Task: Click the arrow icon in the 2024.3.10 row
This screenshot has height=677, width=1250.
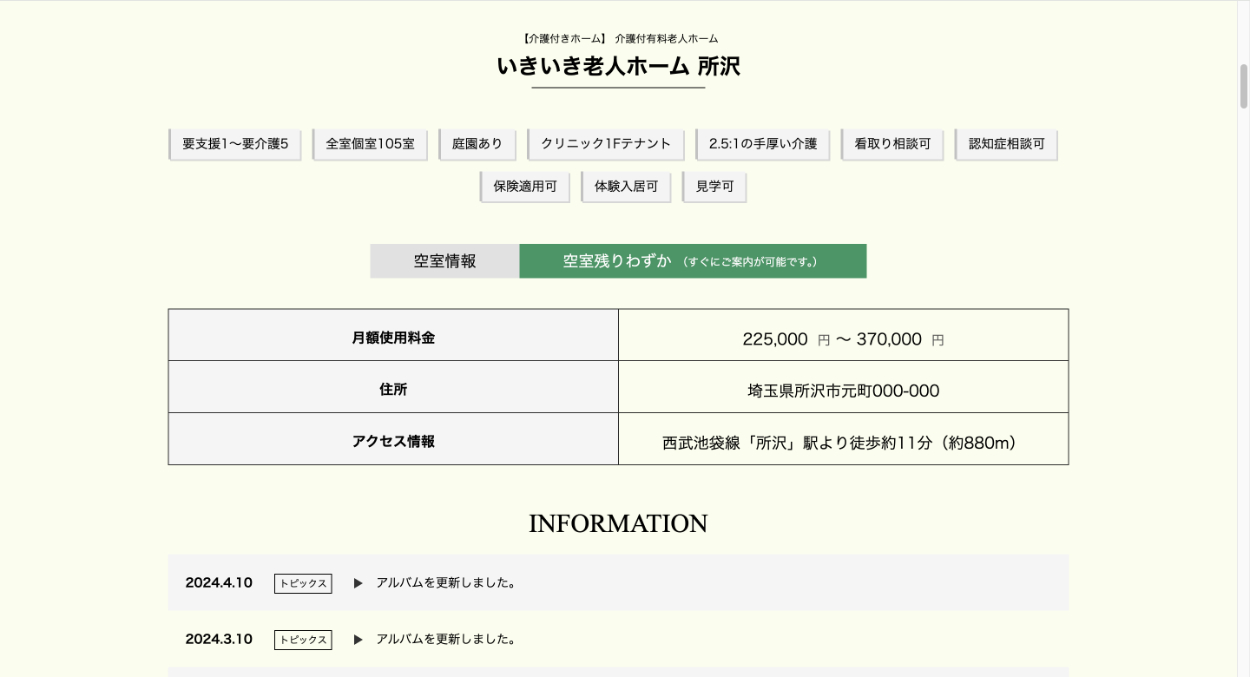Action: pyautogui.click(x=358, y=639)
